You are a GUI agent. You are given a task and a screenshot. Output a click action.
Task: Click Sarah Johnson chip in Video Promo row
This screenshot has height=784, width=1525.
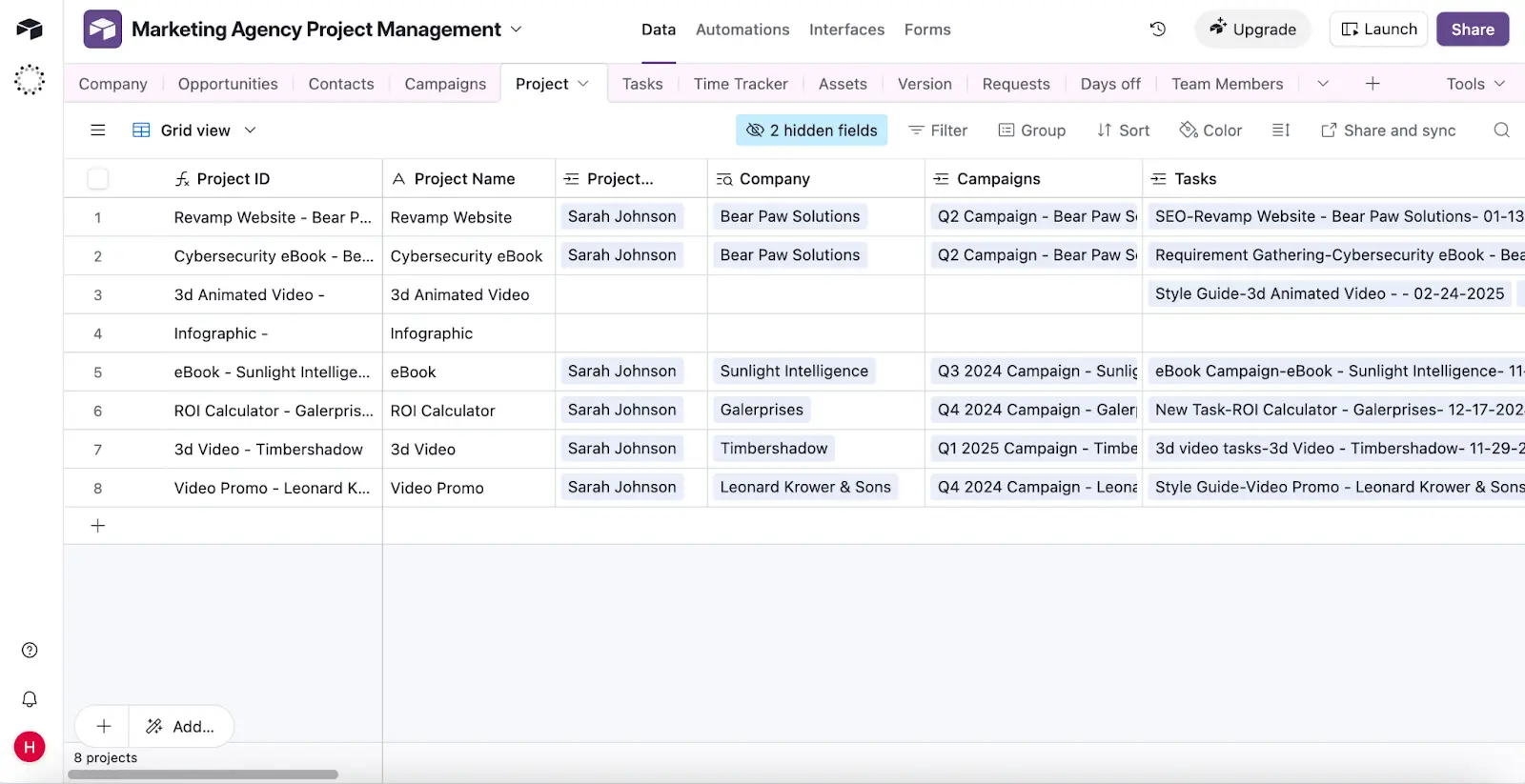click(622, 488)
